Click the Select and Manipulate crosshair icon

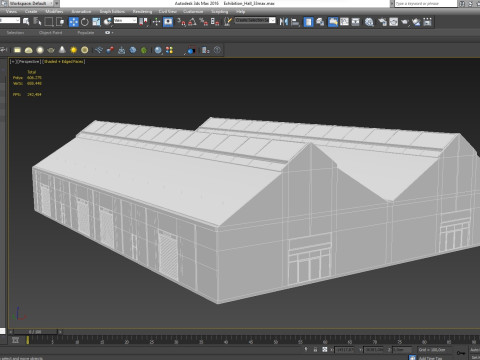coord(156,22)
